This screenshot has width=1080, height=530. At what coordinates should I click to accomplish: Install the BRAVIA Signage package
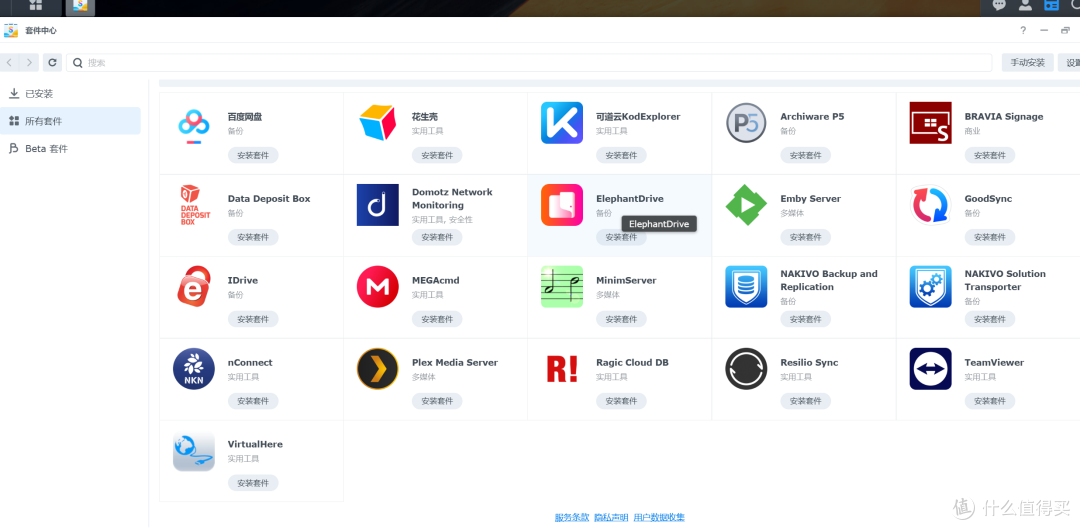990,155
